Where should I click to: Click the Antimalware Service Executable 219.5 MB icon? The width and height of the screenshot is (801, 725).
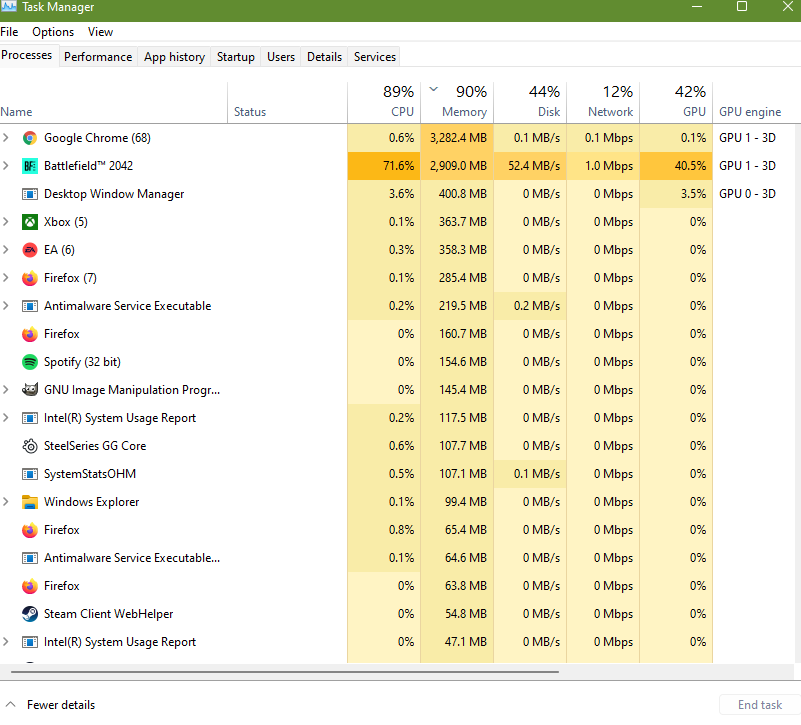[x=30, y=306]
